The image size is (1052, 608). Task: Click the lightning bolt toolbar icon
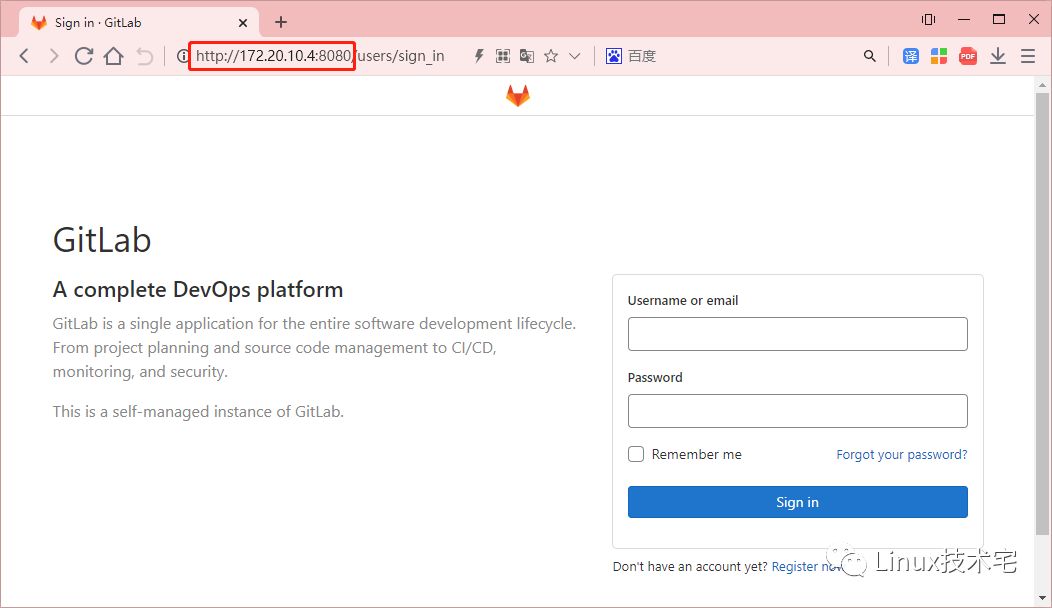(x=479, y=56)
